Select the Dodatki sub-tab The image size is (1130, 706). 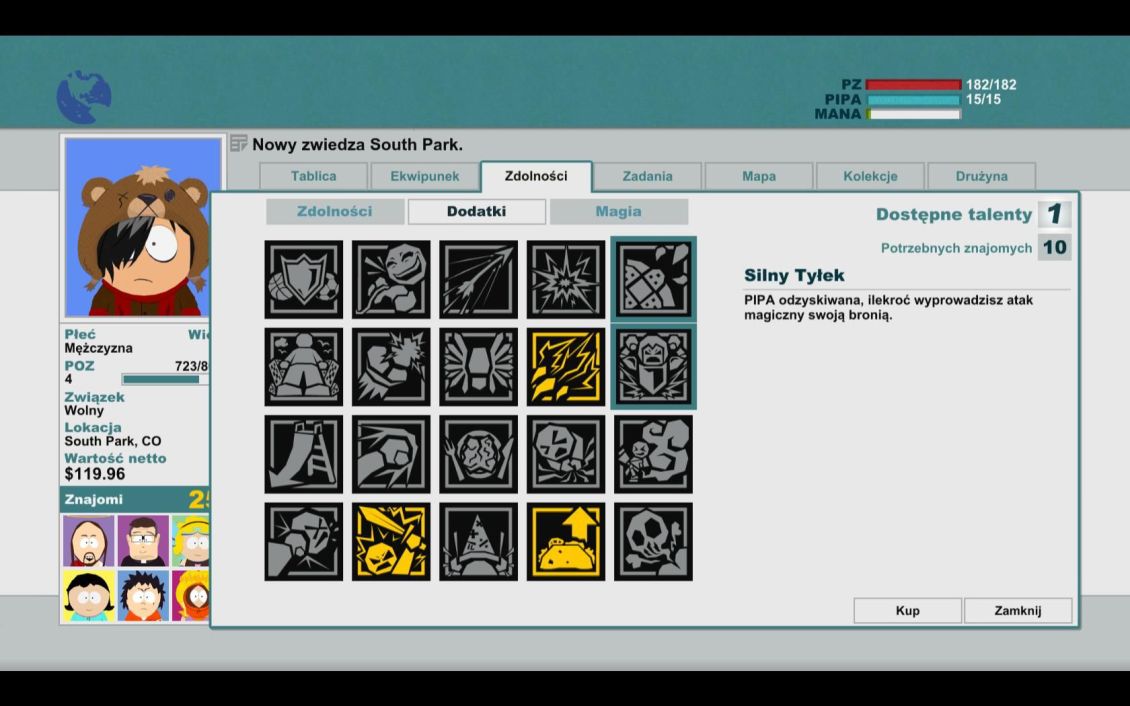[x=476, y=212]
